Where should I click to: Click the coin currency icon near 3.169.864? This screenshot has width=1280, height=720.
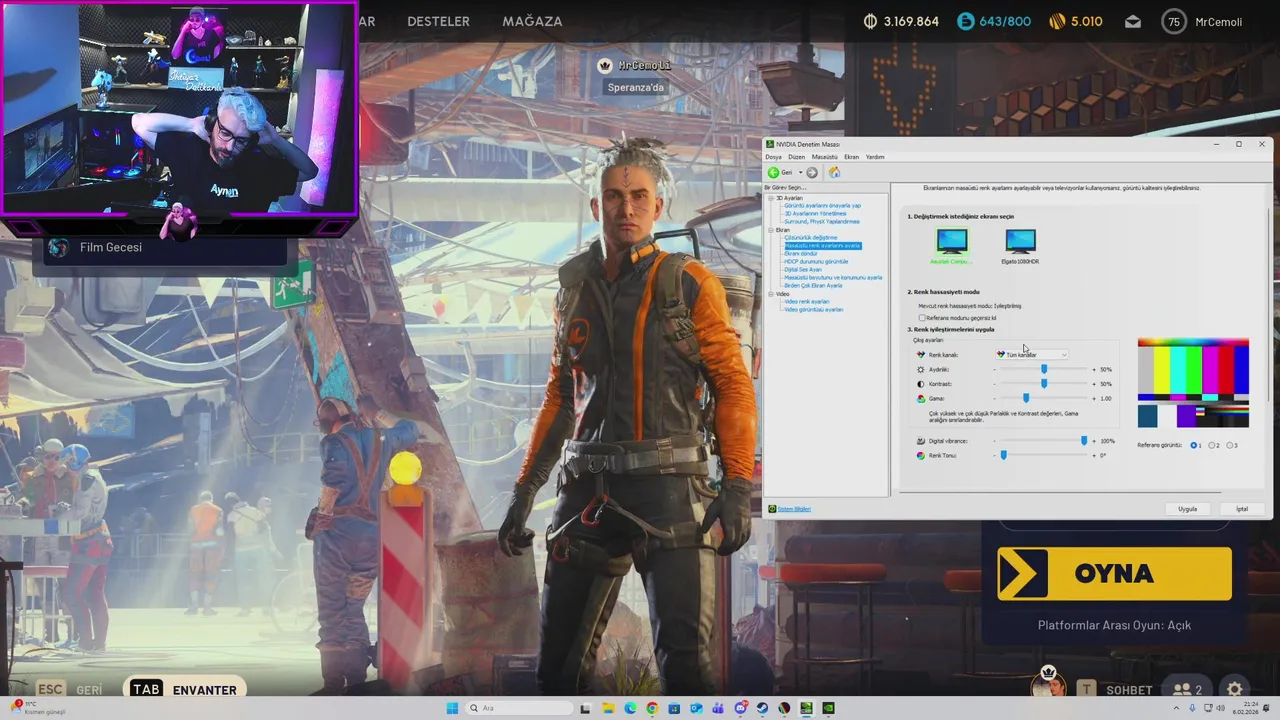871,21
